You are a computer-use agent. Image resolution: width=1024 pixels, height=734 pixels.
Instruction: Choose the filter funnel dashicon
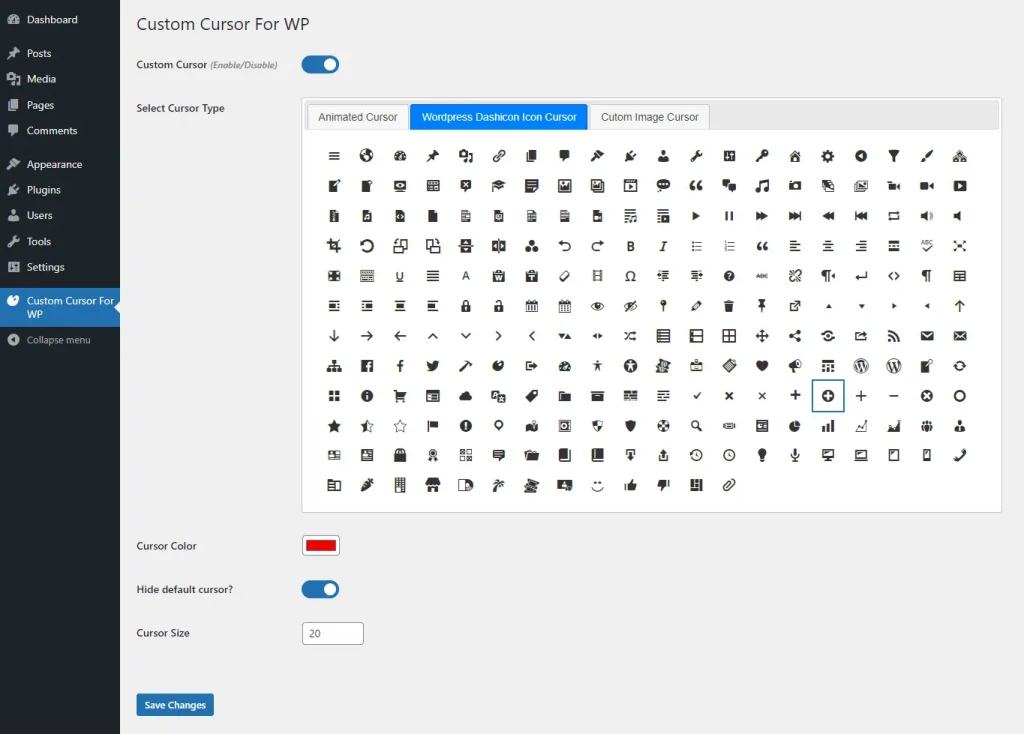click(x=893, y=156)
